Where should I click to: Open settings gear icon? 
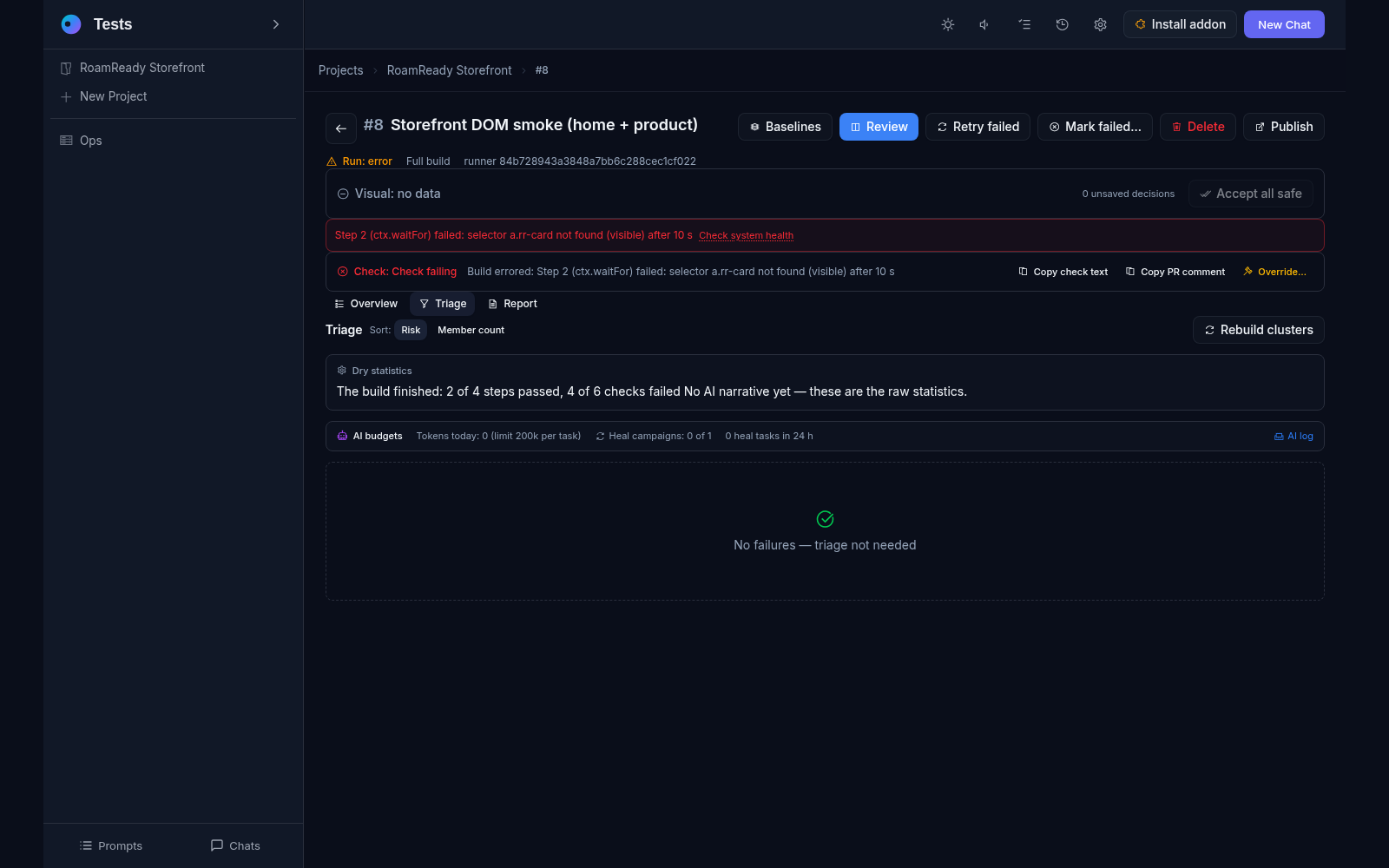coord(1100,24)
